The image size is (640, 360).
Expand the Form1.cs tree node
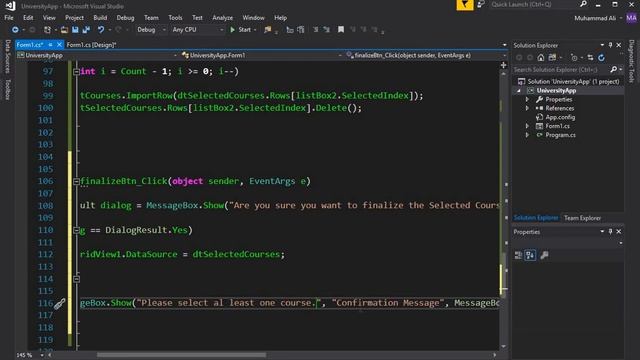coord(527,126)
